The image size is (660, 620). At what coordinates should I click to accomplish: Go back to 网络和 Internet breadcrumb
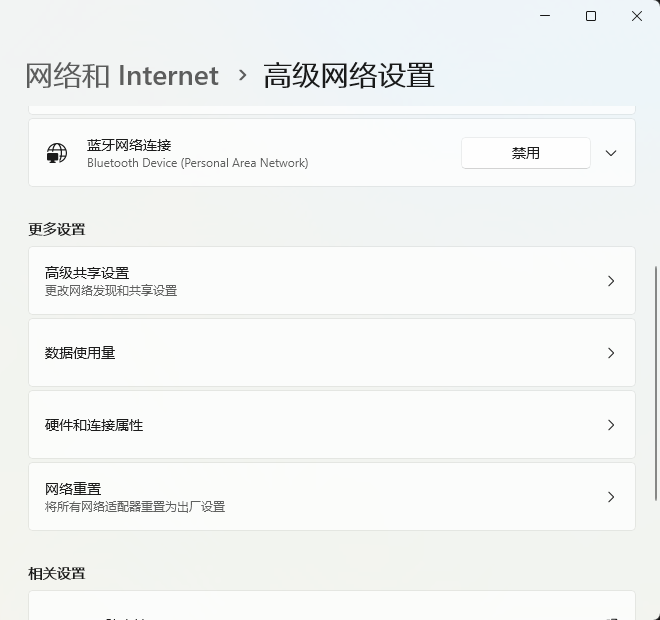click(122, 76)
